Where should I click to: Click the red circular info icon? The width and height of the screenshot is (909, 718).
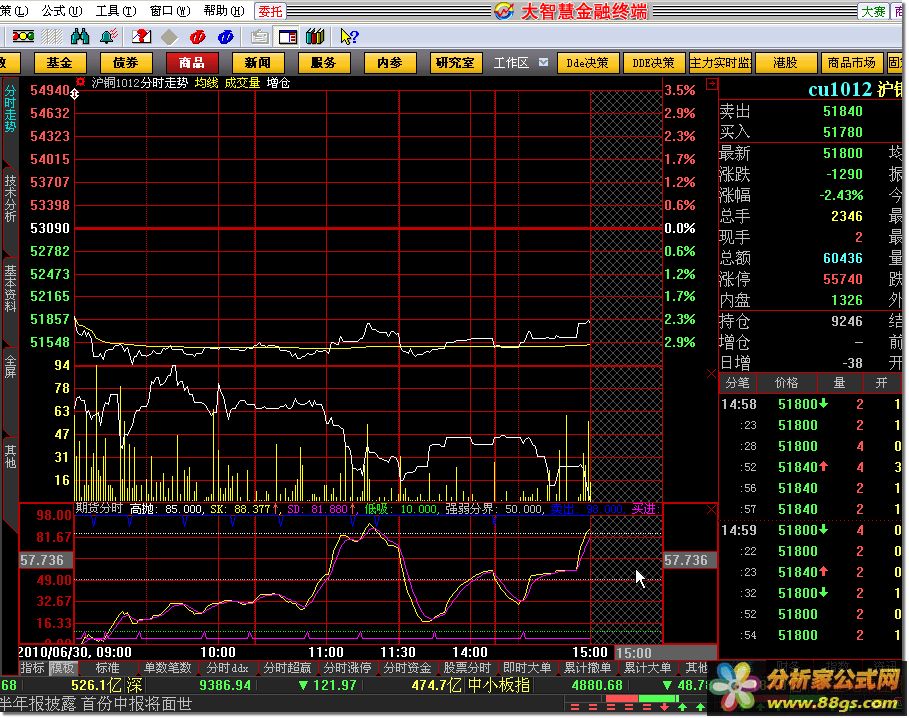click(x=198, y=37)
